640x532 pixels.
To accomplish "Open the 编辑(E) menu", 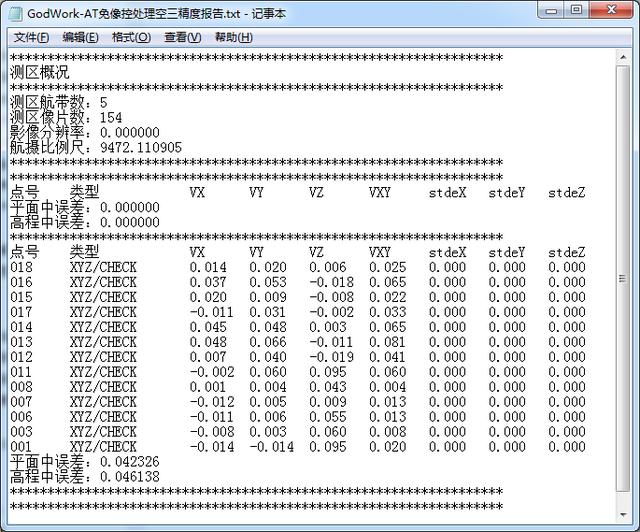I will coord(80,37).
